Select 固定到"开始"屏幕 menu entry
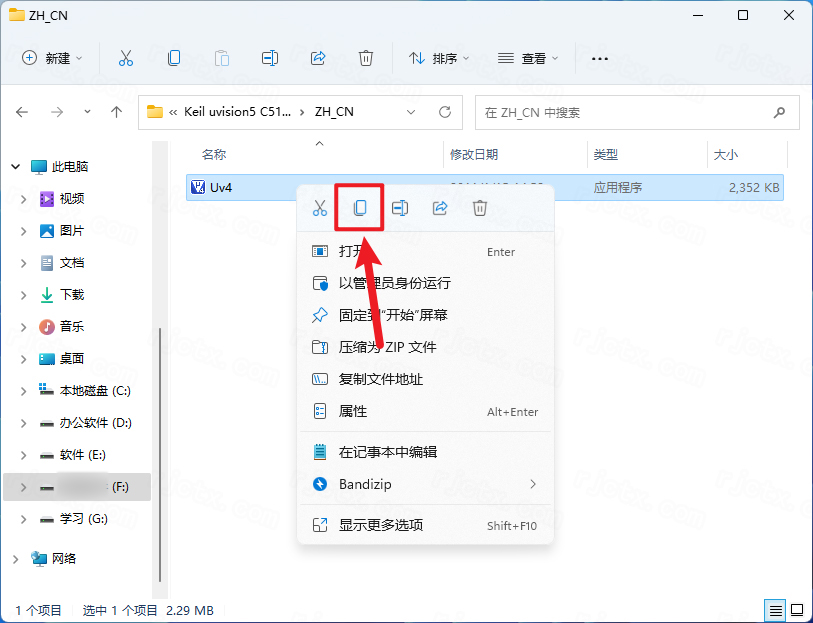The image size is (813, 623). (425, 315)
